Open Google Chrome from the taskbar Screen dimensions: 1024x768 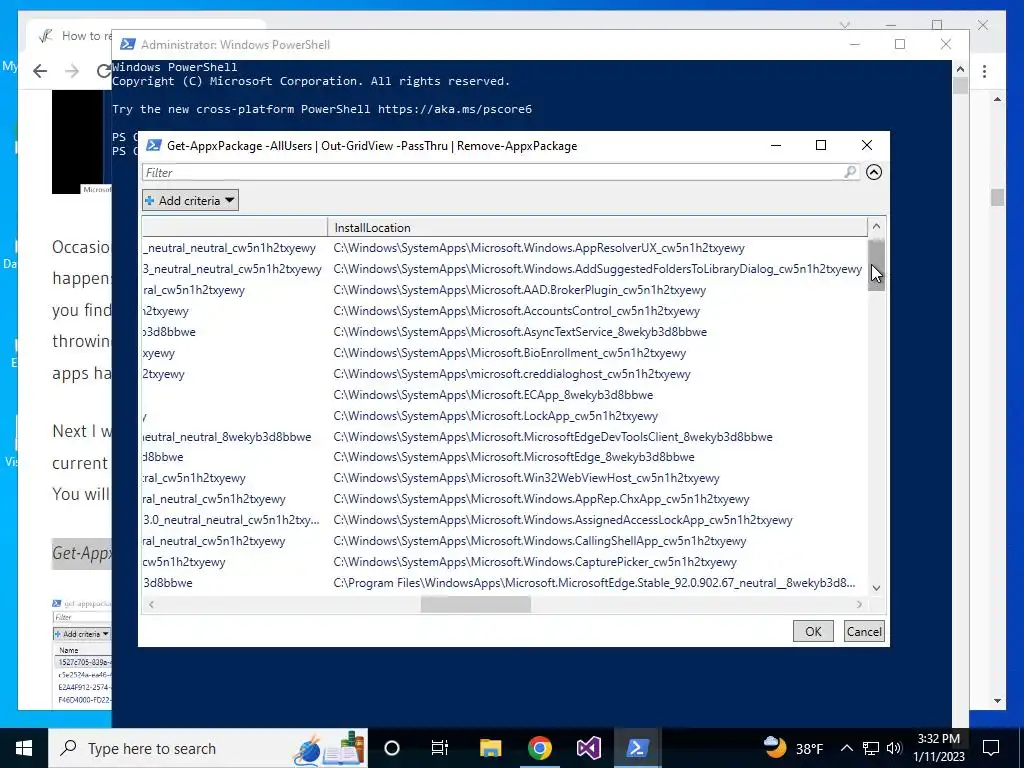point(539,748)
